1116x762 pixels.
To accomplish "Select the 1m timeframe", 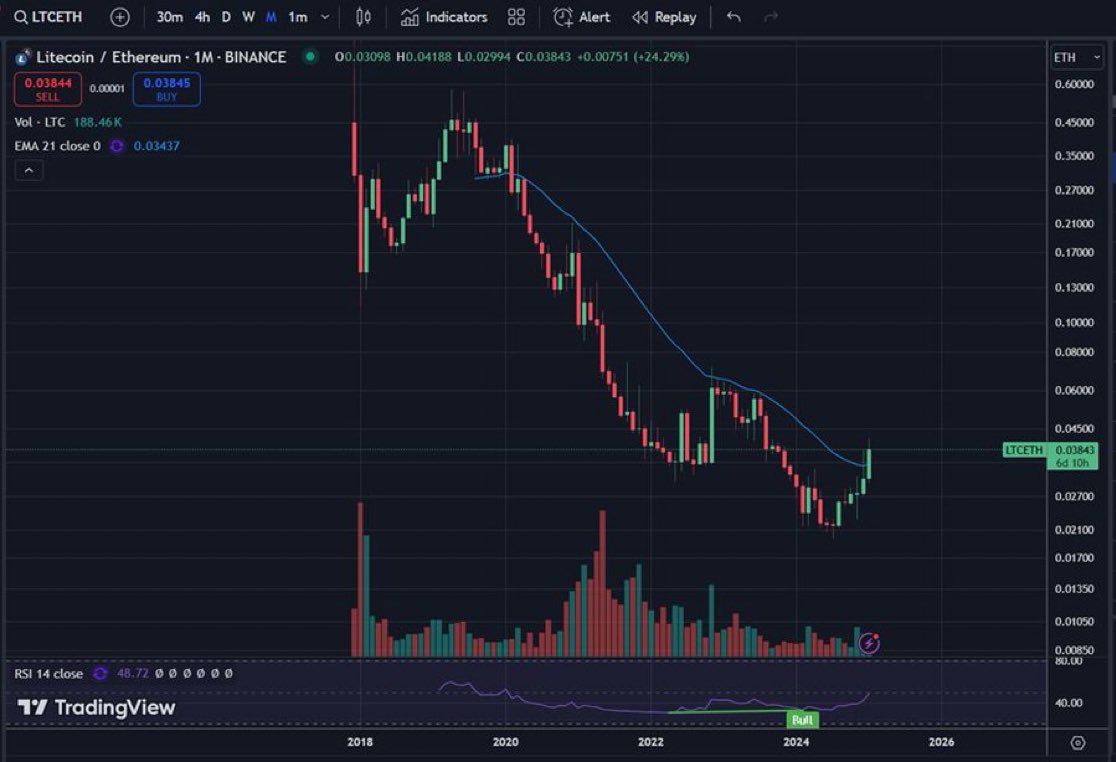I will (298, 17).
